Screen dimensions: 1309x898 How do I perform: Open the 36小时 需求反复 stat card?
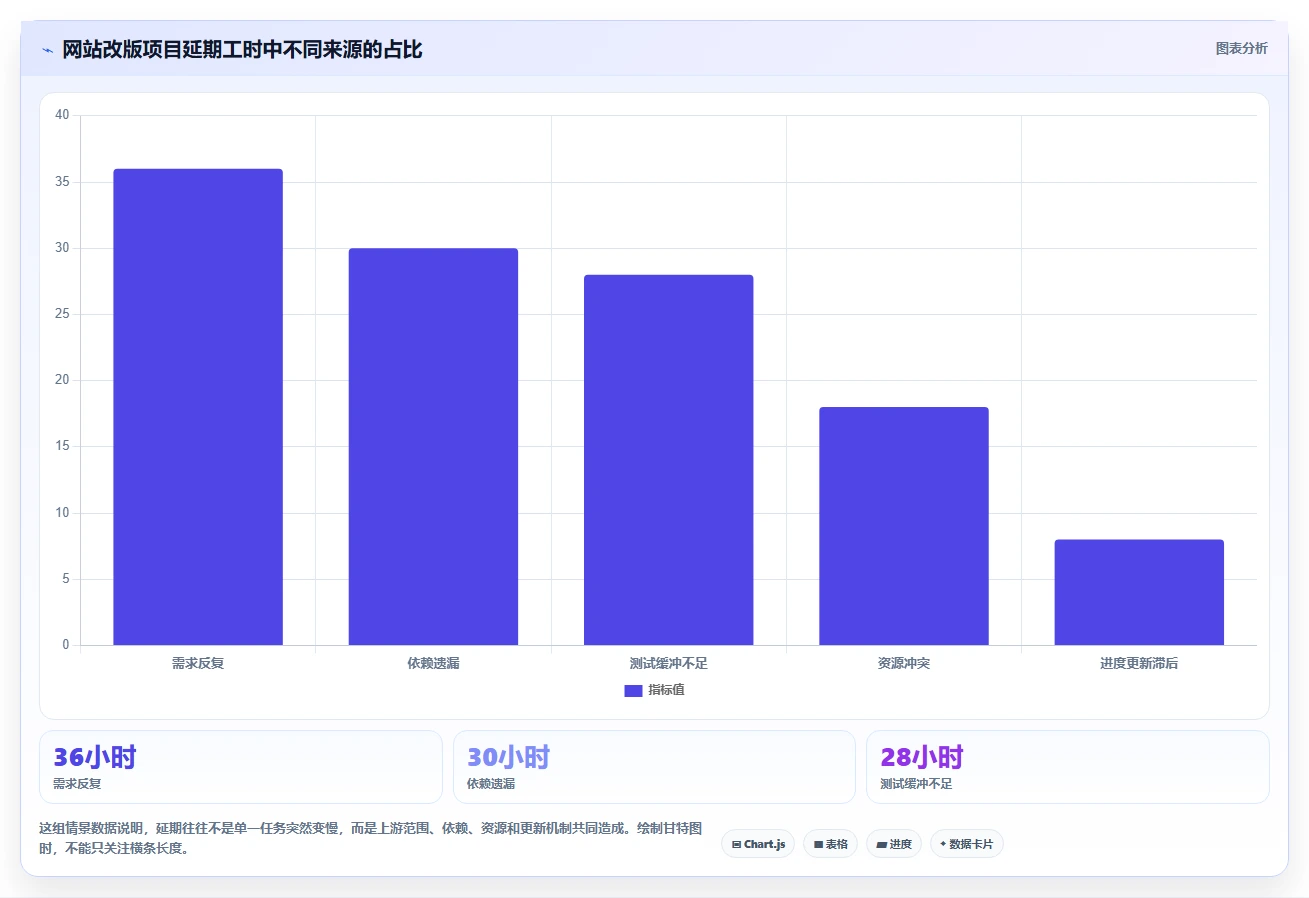[x=241, y=767]
